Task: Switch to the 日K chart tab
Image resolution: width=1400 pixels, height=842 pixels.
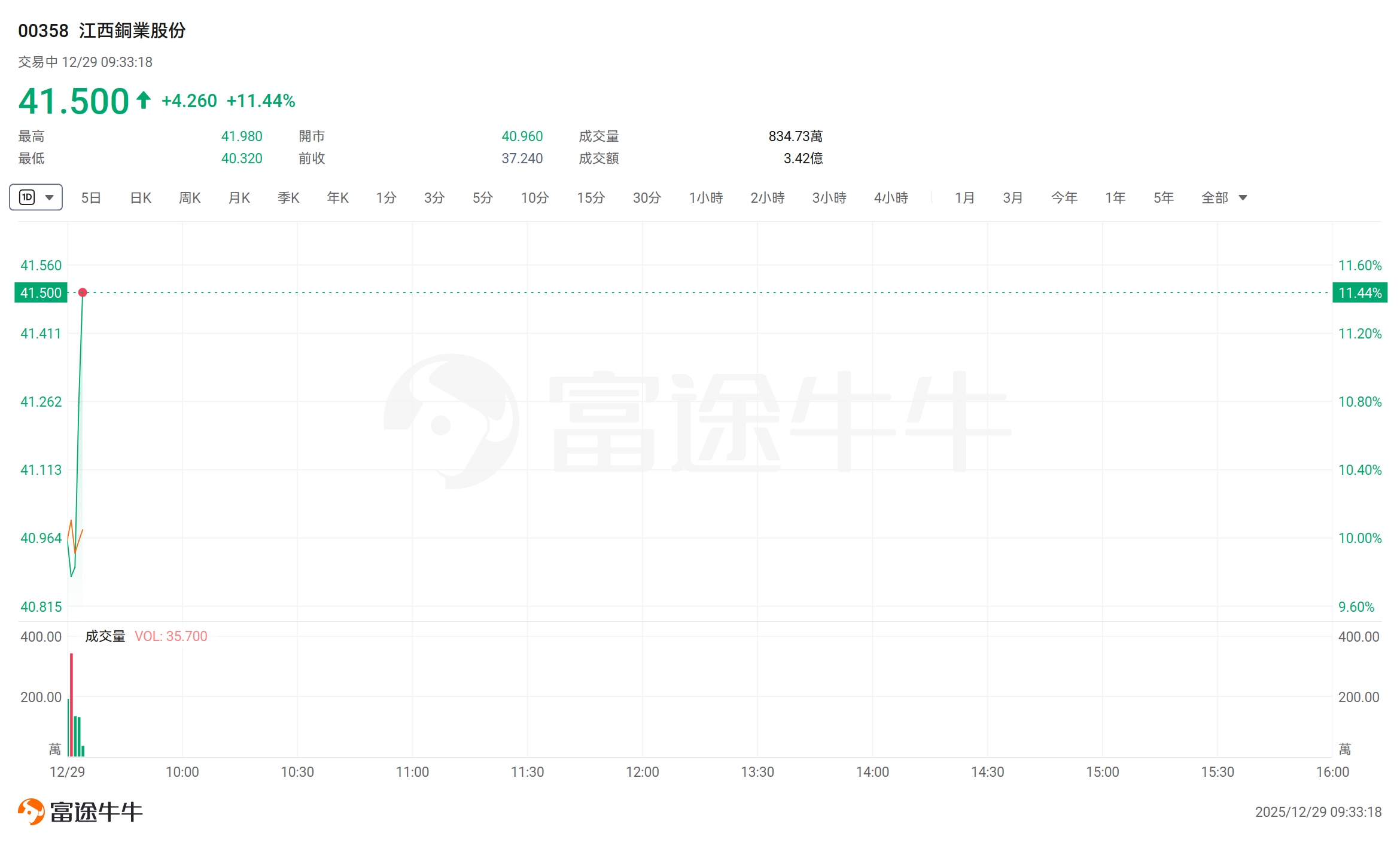Action: click(x=141, y=198)
